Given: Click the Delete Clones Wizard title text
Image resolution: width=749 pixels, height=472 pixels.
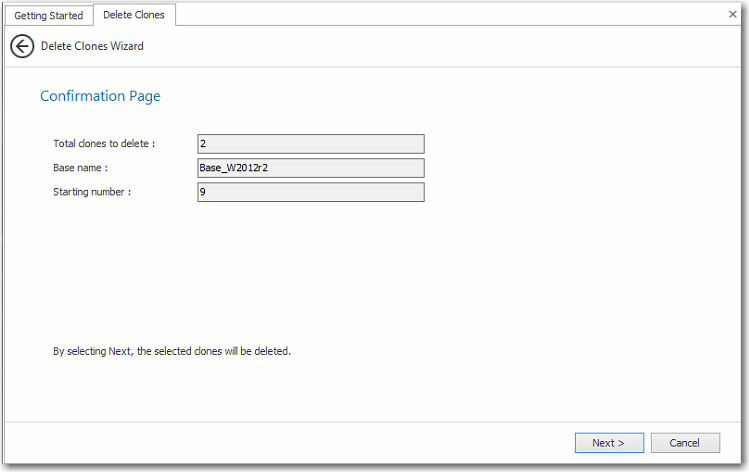Looking at the screenshot, I should [x=92, y=46].
